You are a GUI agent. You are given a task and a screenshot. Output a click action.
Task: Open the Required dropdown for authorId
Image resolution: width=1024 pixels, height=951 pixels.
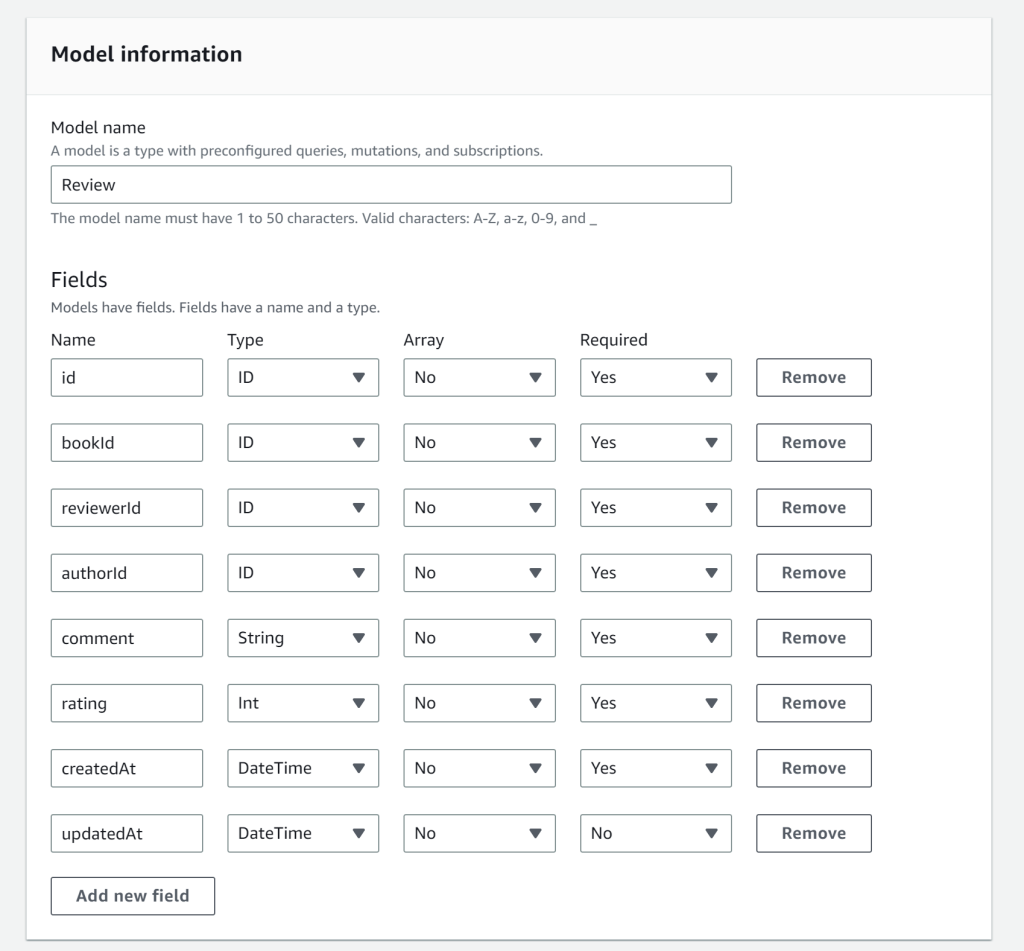pyautogui.click(x=655, y=573)
